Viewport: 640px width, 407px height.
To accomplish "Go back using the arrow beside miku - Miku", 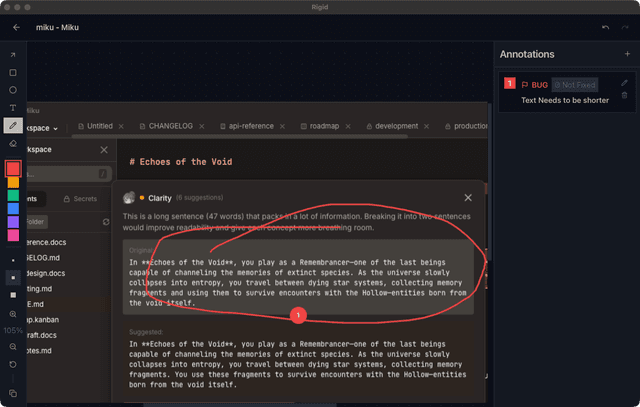I will (x=16, y=27).
